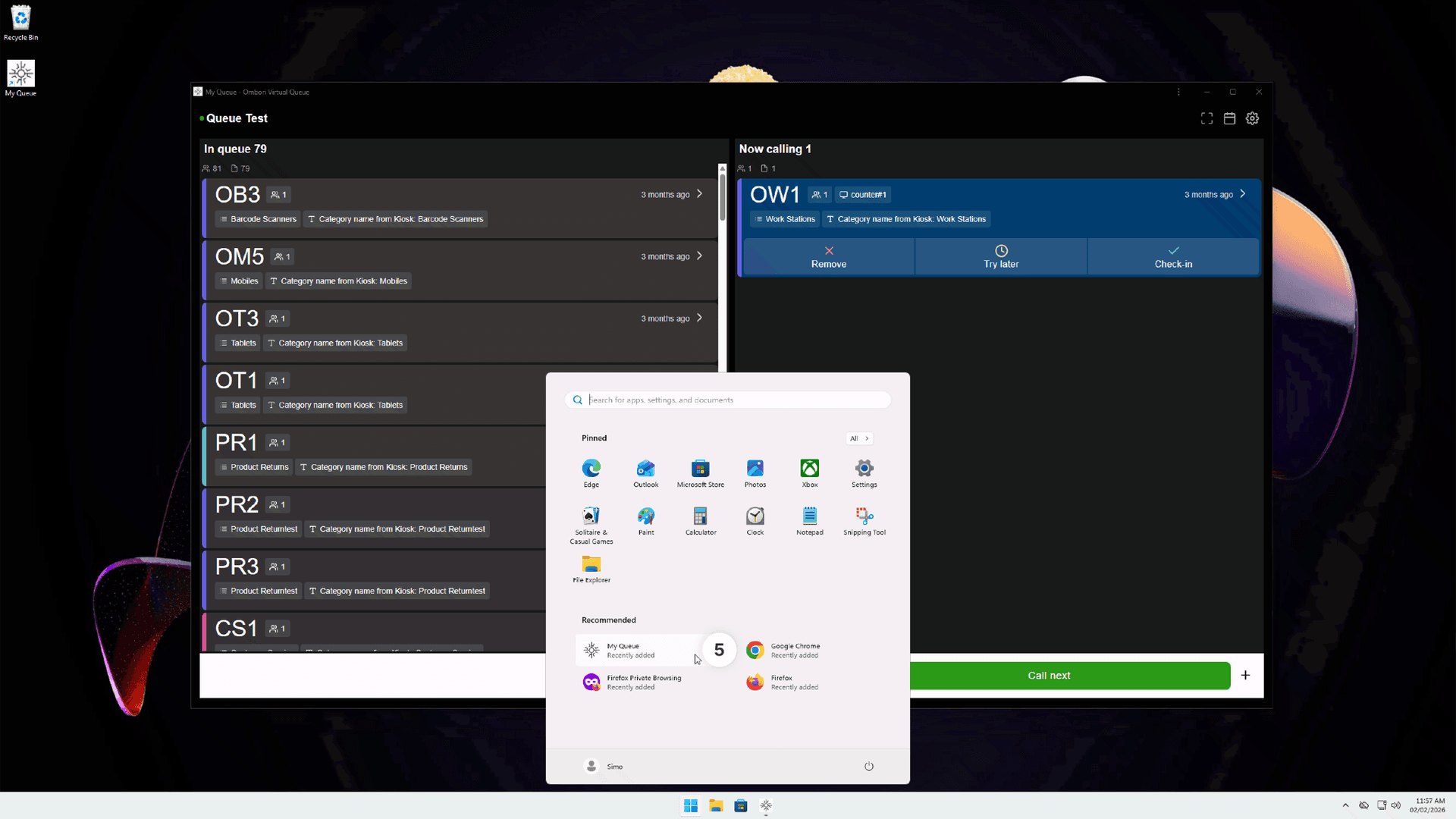Show hidden system tray icons
The height and width of the screenshot is (819, 1456).
tap(1345, 805)
